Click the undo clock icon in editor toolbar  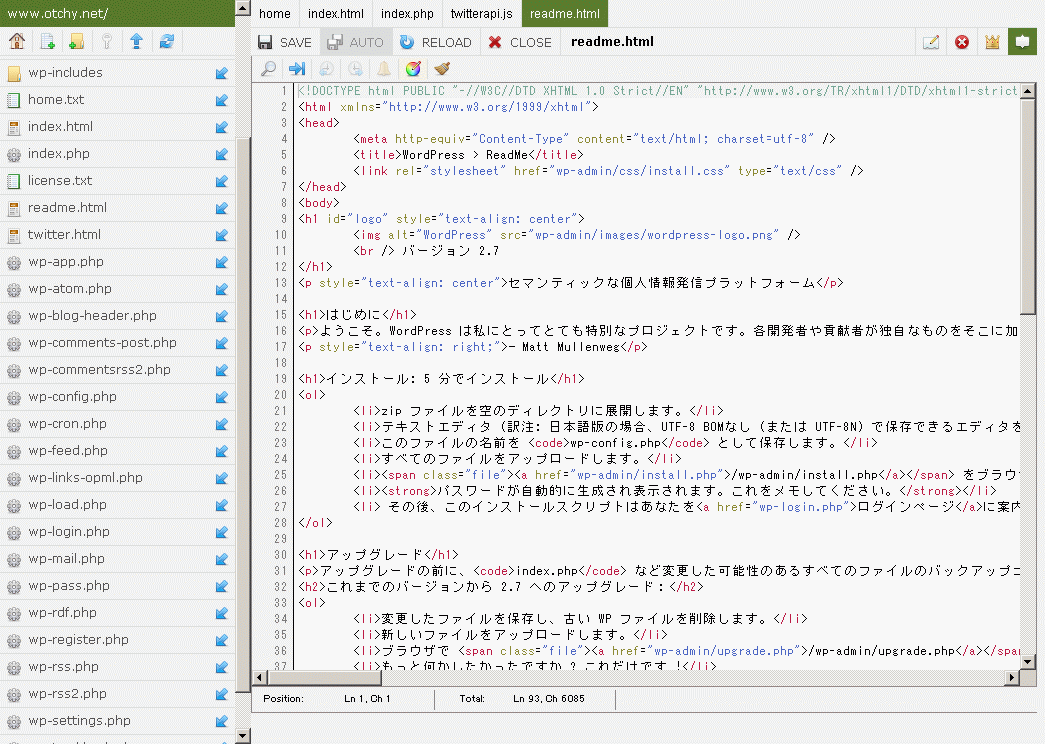pos(327,68)
